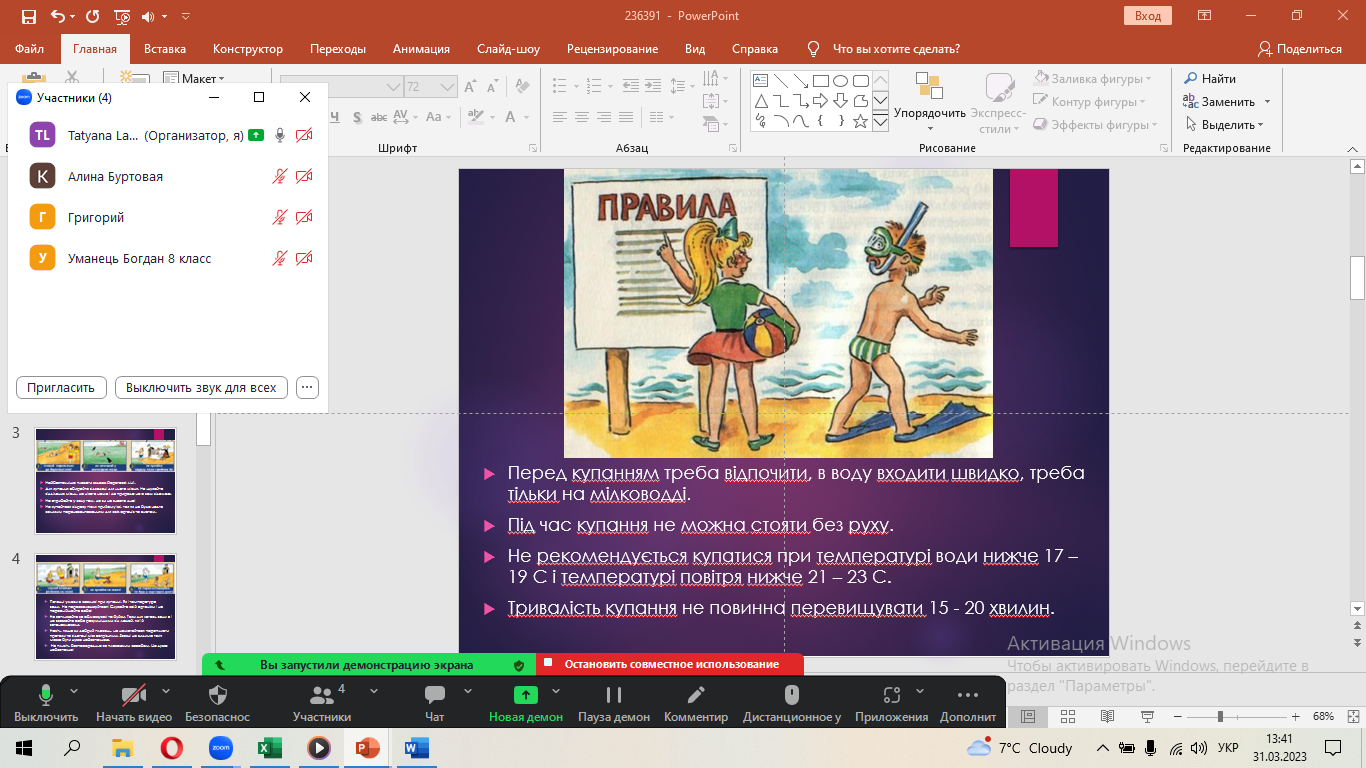Screen dimensions: 1366x768
Task: Select the five-point Star shape
Action: 861,121
